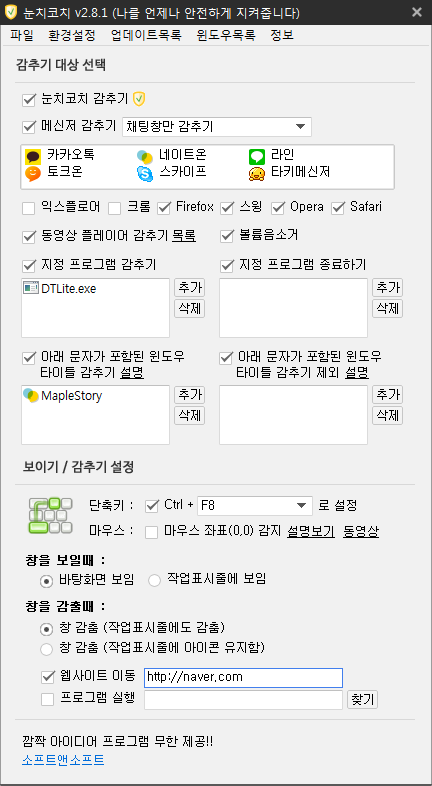Screen dimensions: 432x786
Task: Select the NateOn messenger icon
Action: coord(145,157)
